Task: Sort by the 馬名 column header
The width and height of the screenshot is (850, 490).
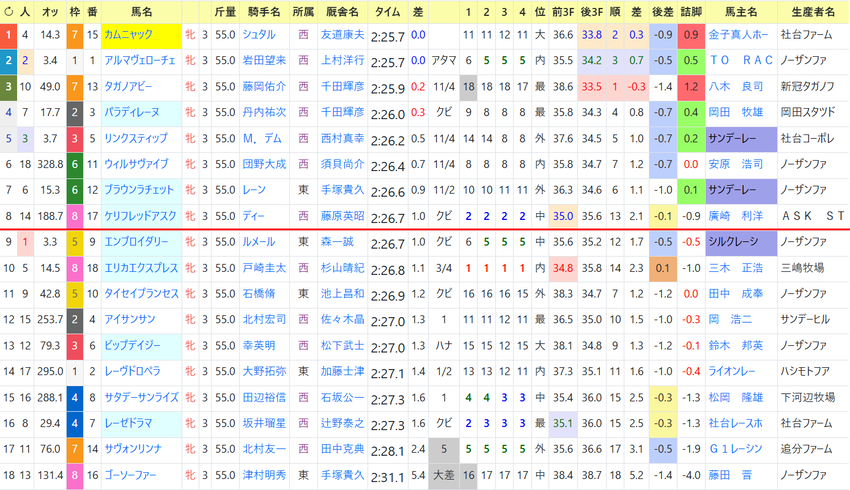Action: click(x=141, y=11)
